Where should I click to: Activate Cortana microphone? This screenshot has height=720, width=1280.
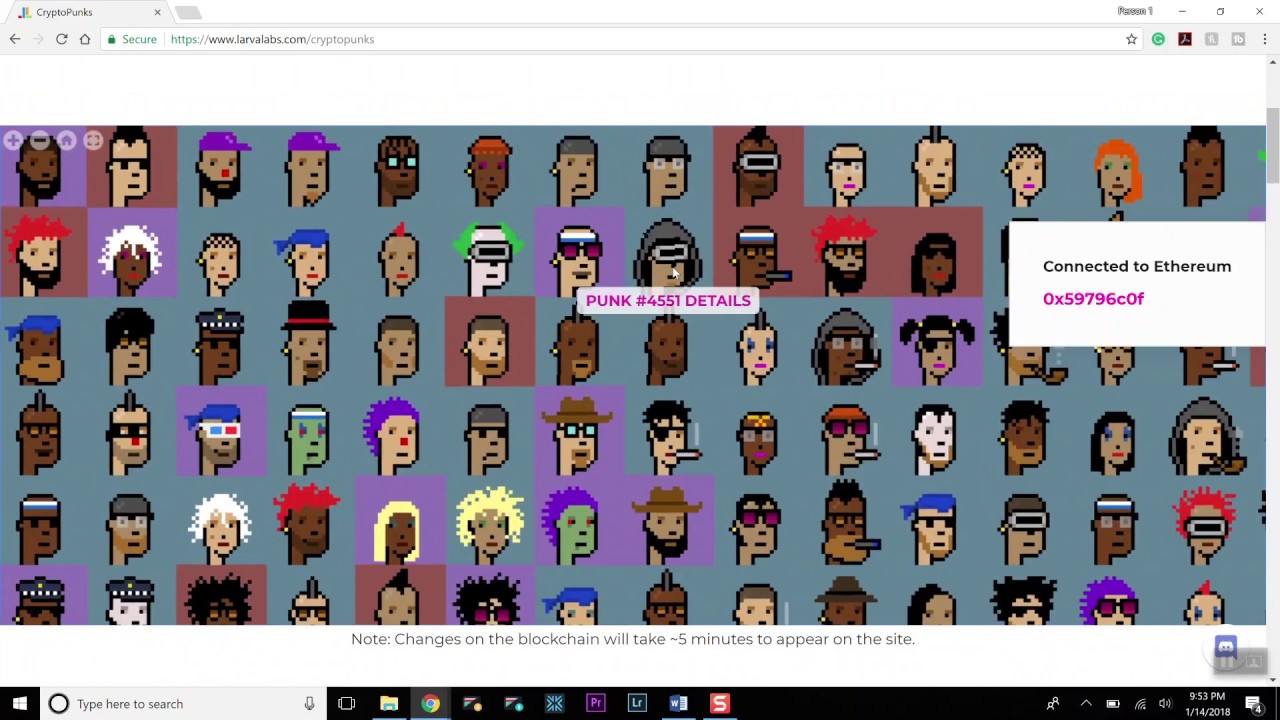click(x=309, y=704)
